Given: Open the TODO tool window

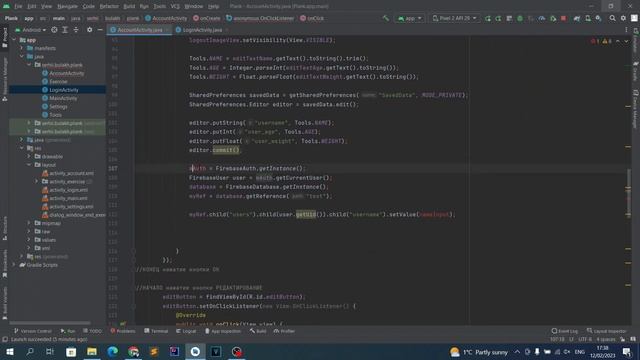Looking at the screenshot, I should click(x=92, y=331).
